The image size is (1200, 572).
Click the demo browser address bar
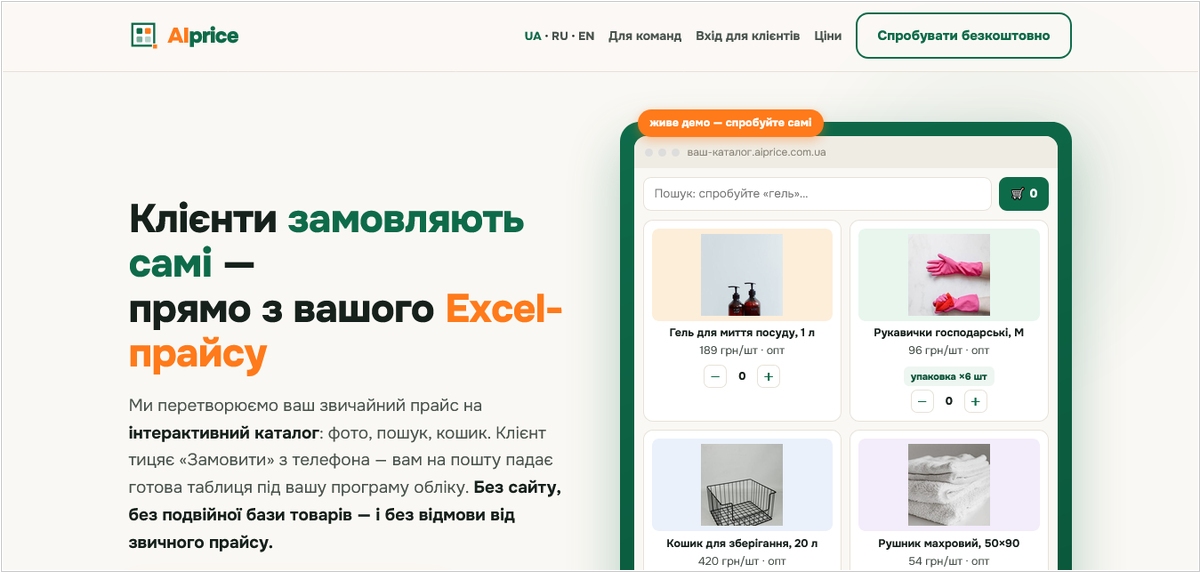click(846, 152)
